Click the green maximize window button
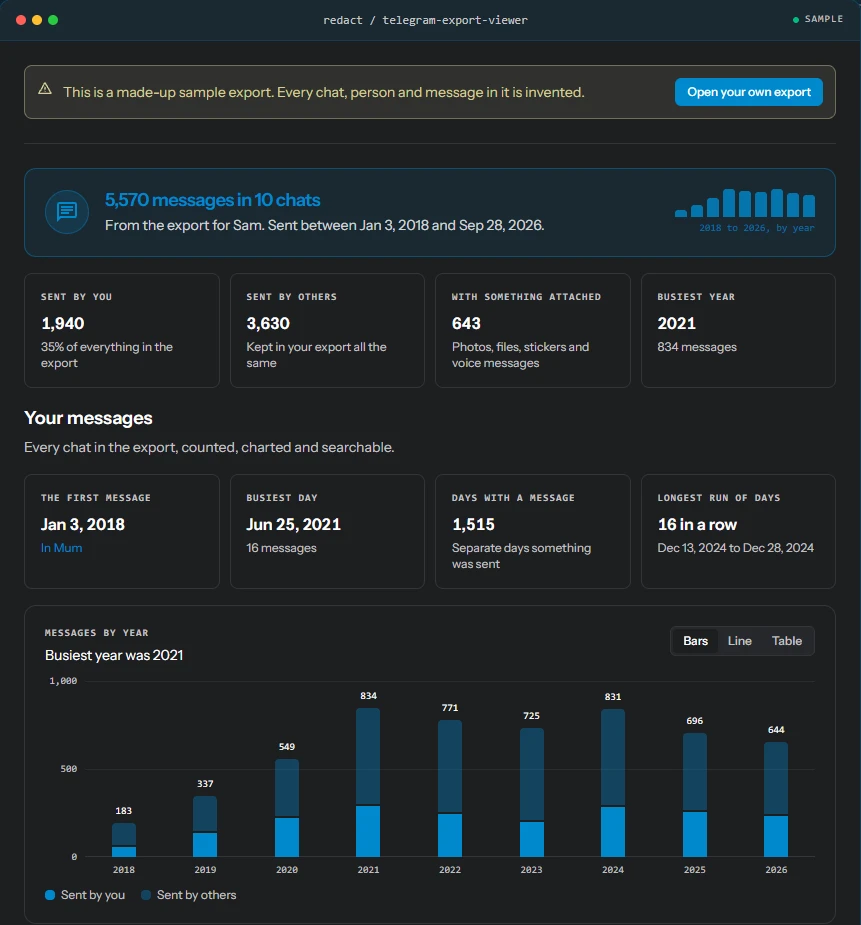Image resolution: width=861 pixels, height=925 pixels. (53, 20)
